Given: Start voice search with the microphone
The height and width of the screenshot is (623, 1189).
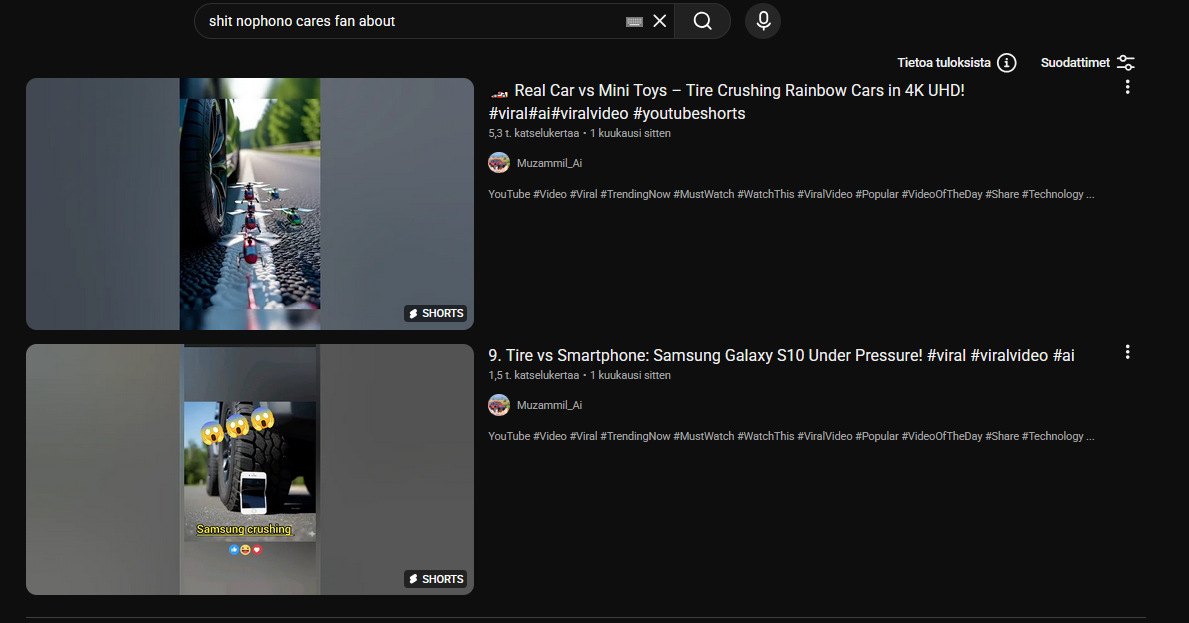Looking at the screenshot, I should 763,21.
